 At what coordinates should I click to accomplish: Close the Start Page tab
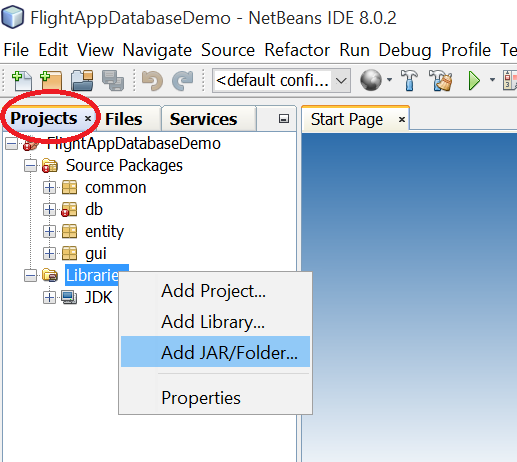(402, 119)
